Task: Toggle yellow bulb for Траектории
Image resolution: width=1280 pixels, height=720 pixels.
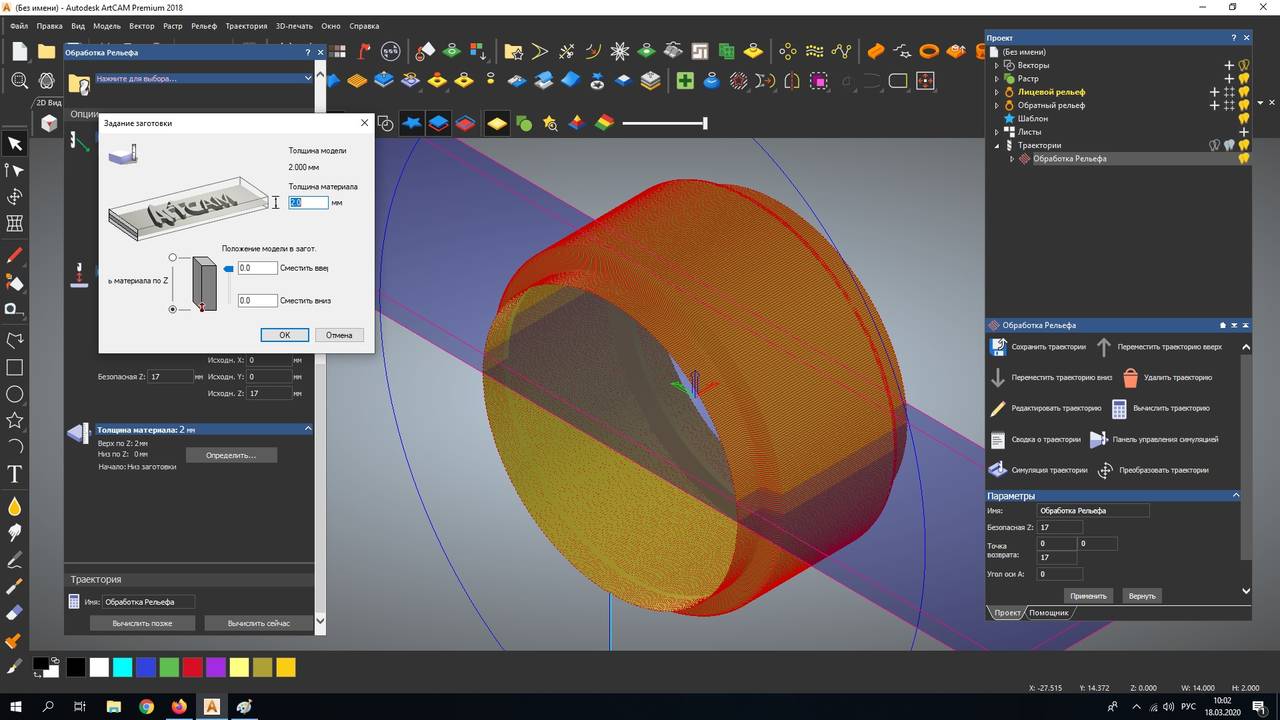Action: click(x=1244, y=145)
